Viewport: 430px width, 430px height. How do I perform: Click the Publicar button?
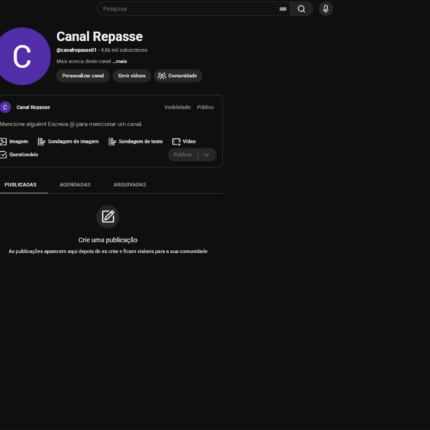[183, 155]
